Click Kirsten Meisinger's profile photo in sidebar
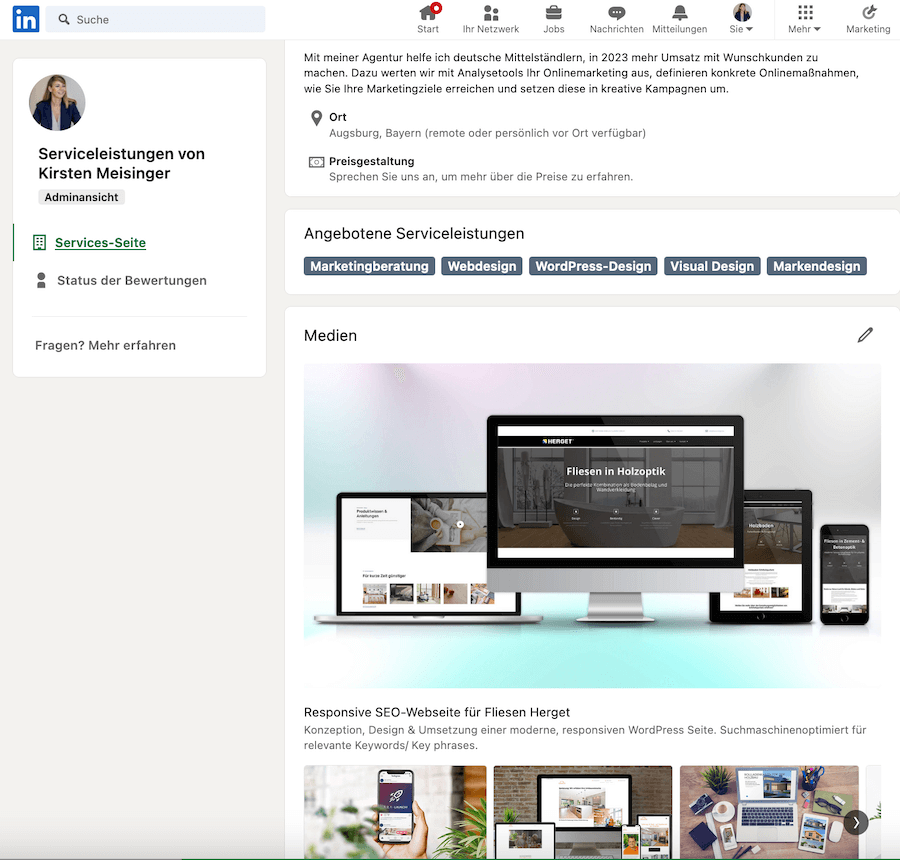Screen dimensions: 900x860 (57, 103)
